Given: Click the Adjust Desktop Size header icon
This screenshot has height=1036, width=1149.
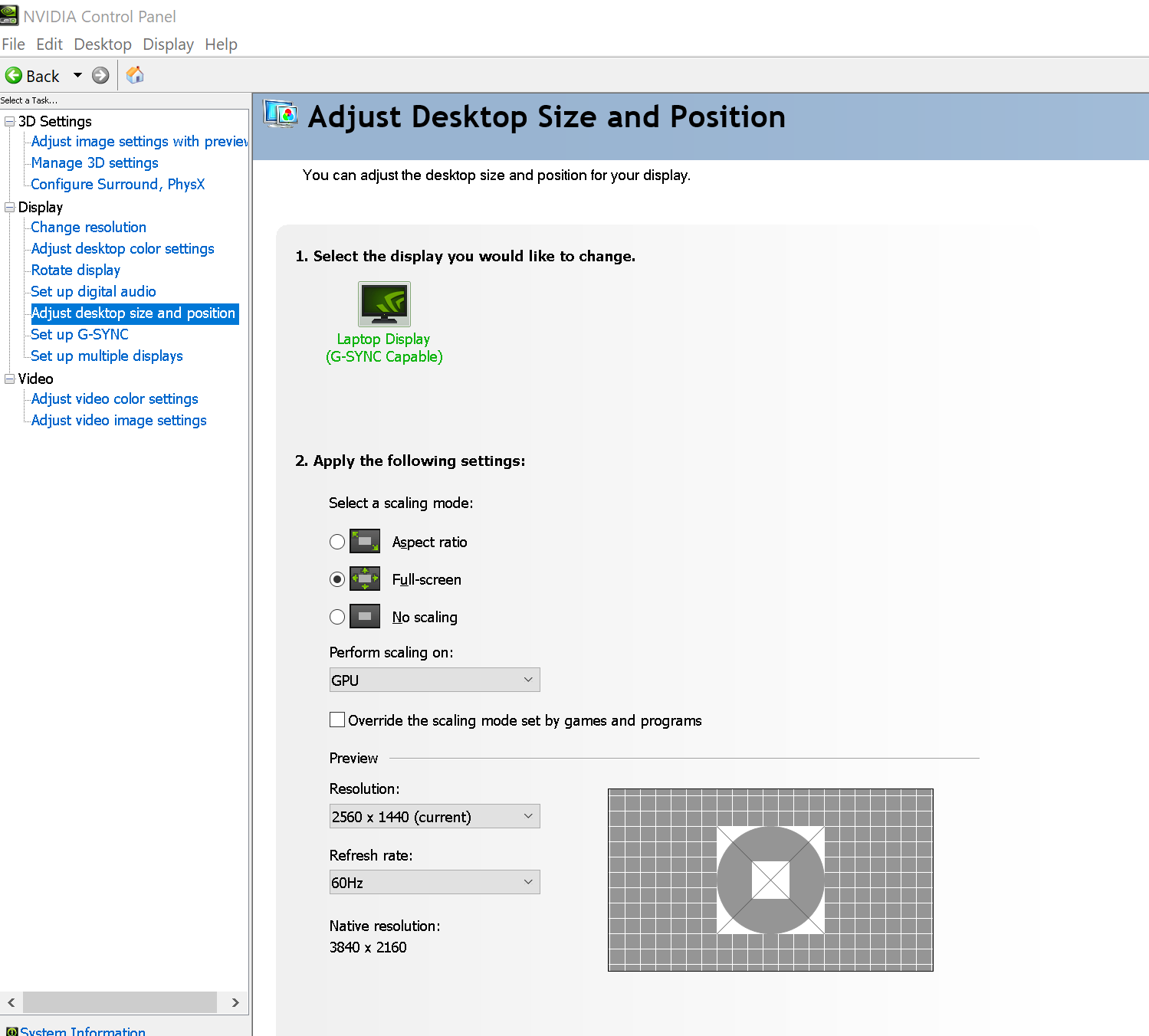Looking at the screenshot, I should click(281, 114).
